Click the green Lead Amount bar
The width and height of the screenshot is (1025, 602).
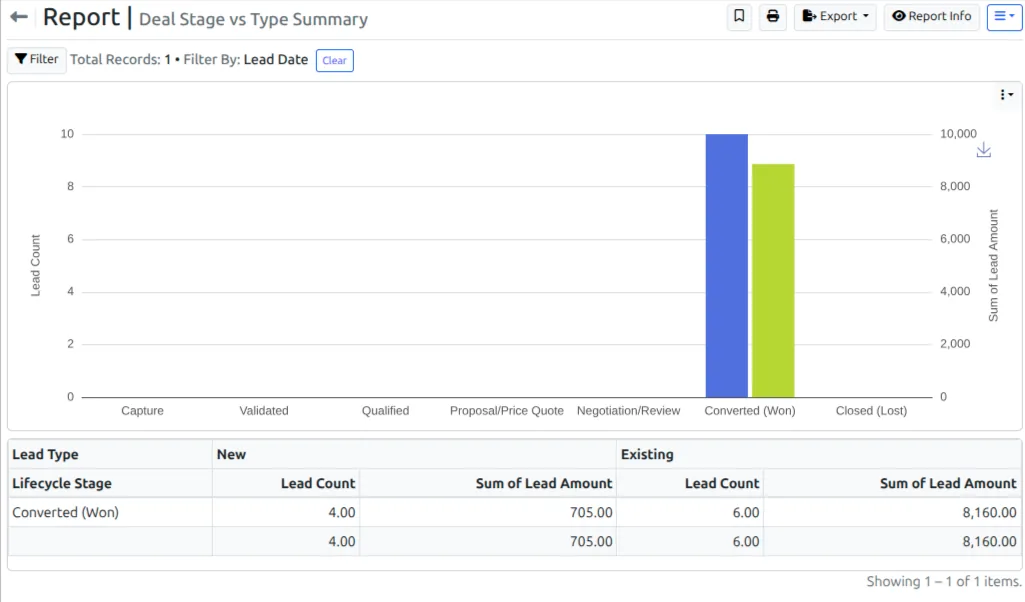coord(773,280)
